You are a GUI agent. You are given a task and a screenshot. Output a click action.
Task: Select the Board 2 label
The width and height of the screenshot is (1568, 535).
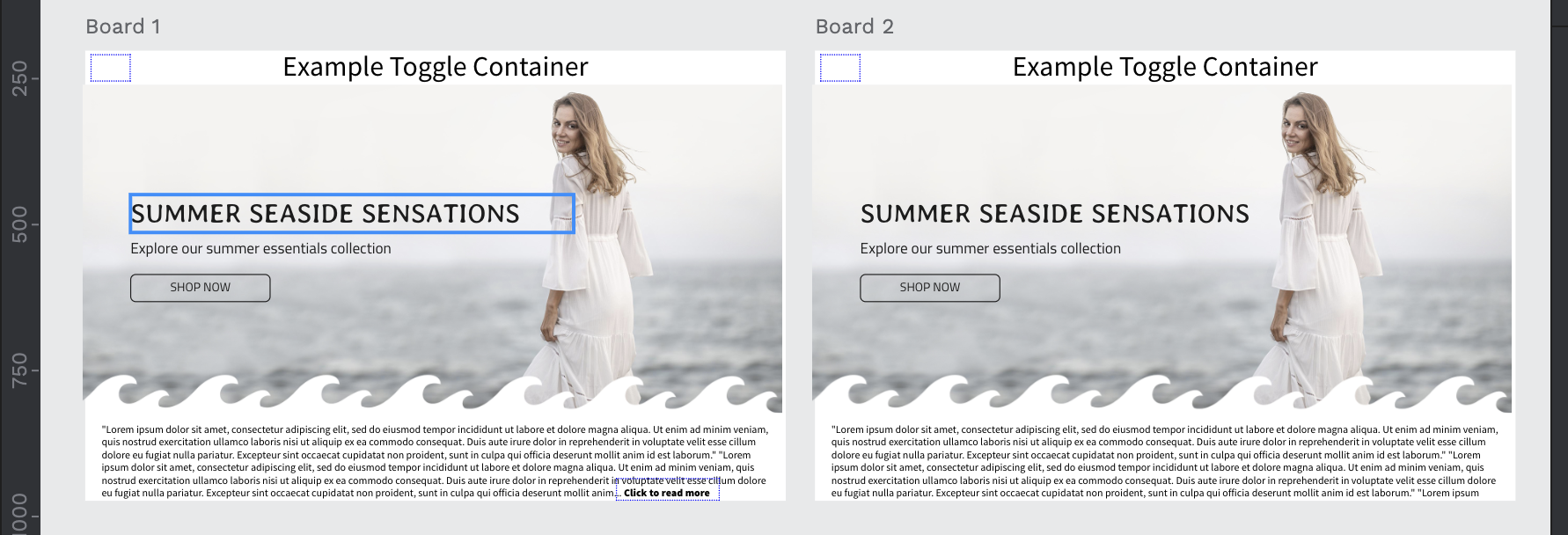tap(854, 26)
